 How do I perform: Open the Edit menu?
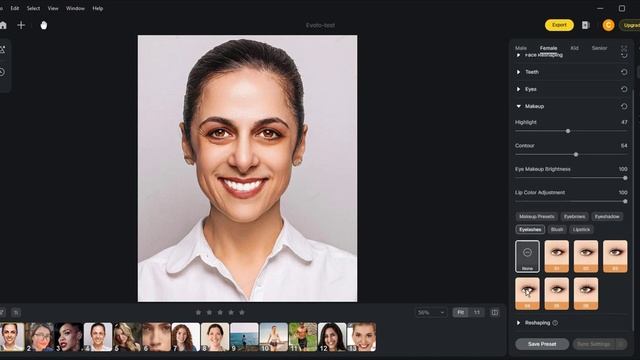[x=15, y=8]
